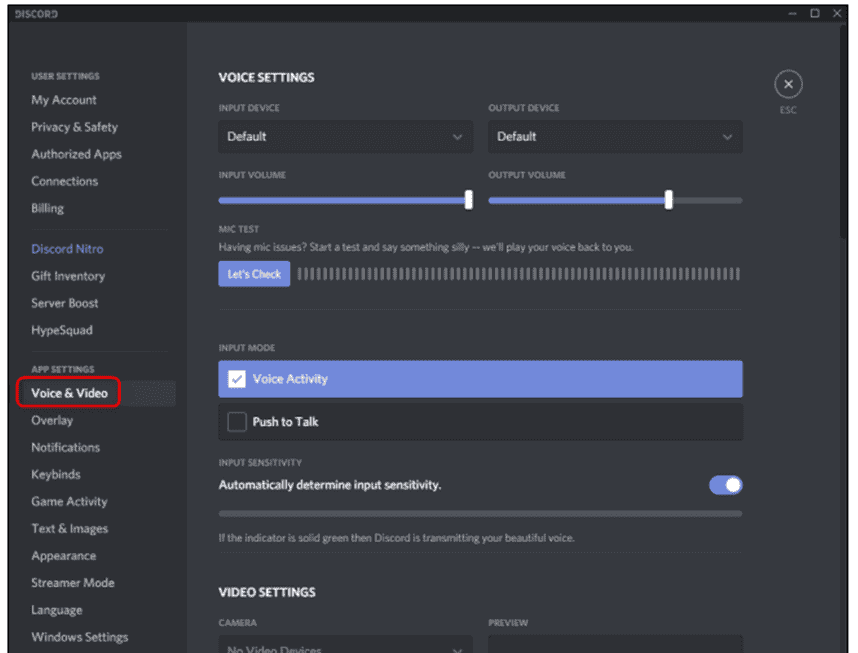Select Push to Talk input mode
Viewport: 858px width, 653px height.
[480, 422]
